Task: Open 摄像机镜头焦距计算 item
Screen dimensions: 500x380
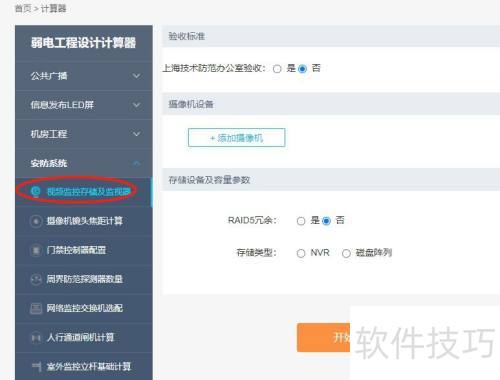Action: [84, 221]
